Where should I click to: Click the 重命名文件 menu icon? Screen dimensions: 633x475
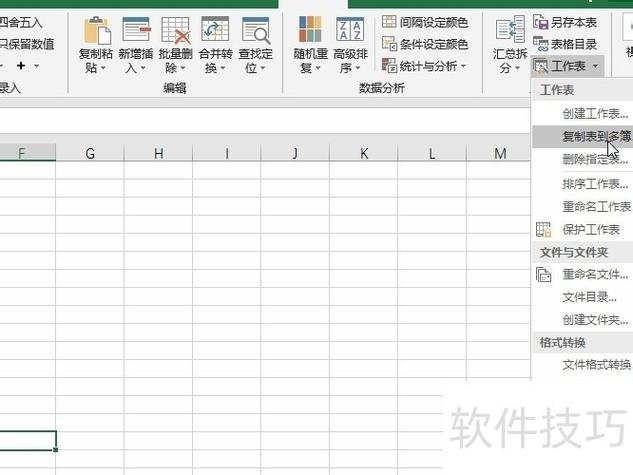543,274
